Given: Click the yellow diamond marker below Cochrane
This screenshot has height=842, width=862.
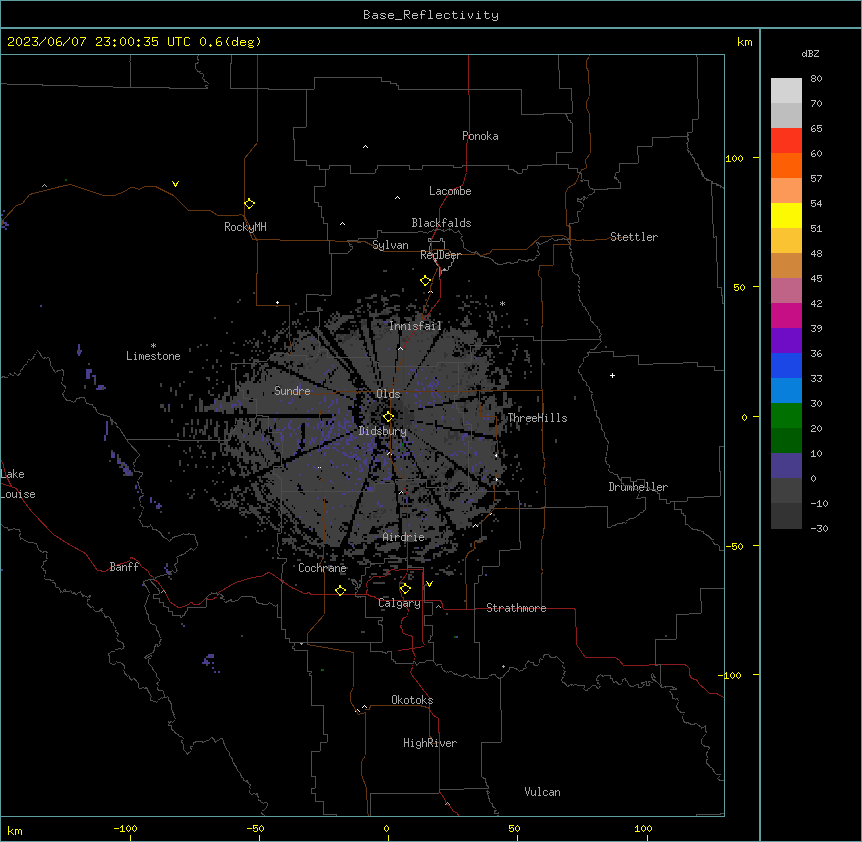Looking at the screenshot, I should click(340, 590).
